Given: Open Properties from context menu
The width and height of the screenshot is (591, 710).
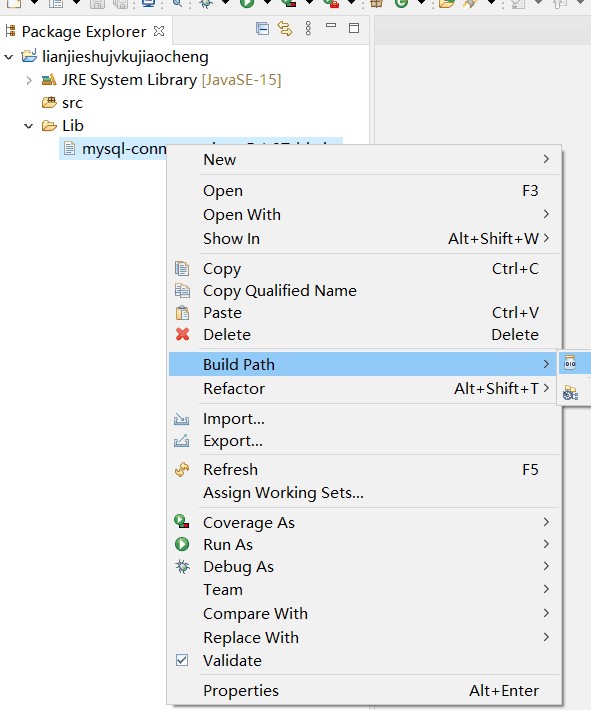Looking at the screenshot, I should [x=365, y=691].
